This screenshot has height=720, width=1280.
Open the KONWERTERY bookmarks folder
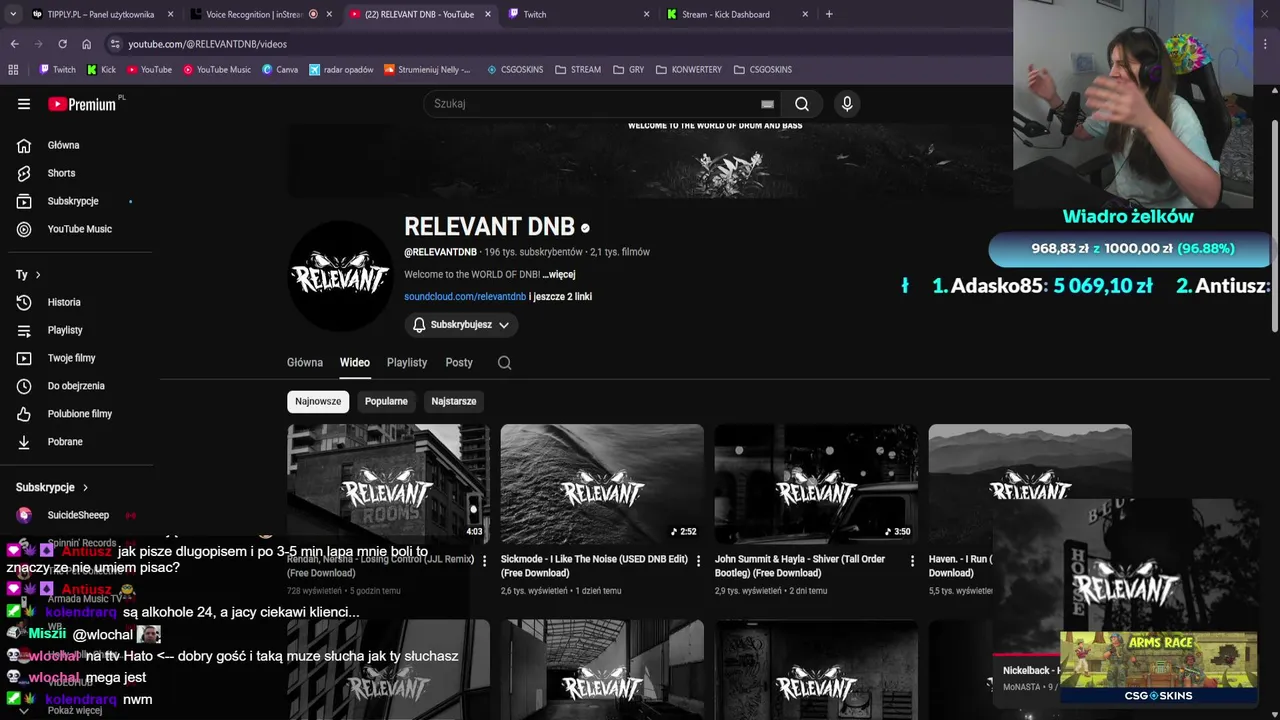689,70
